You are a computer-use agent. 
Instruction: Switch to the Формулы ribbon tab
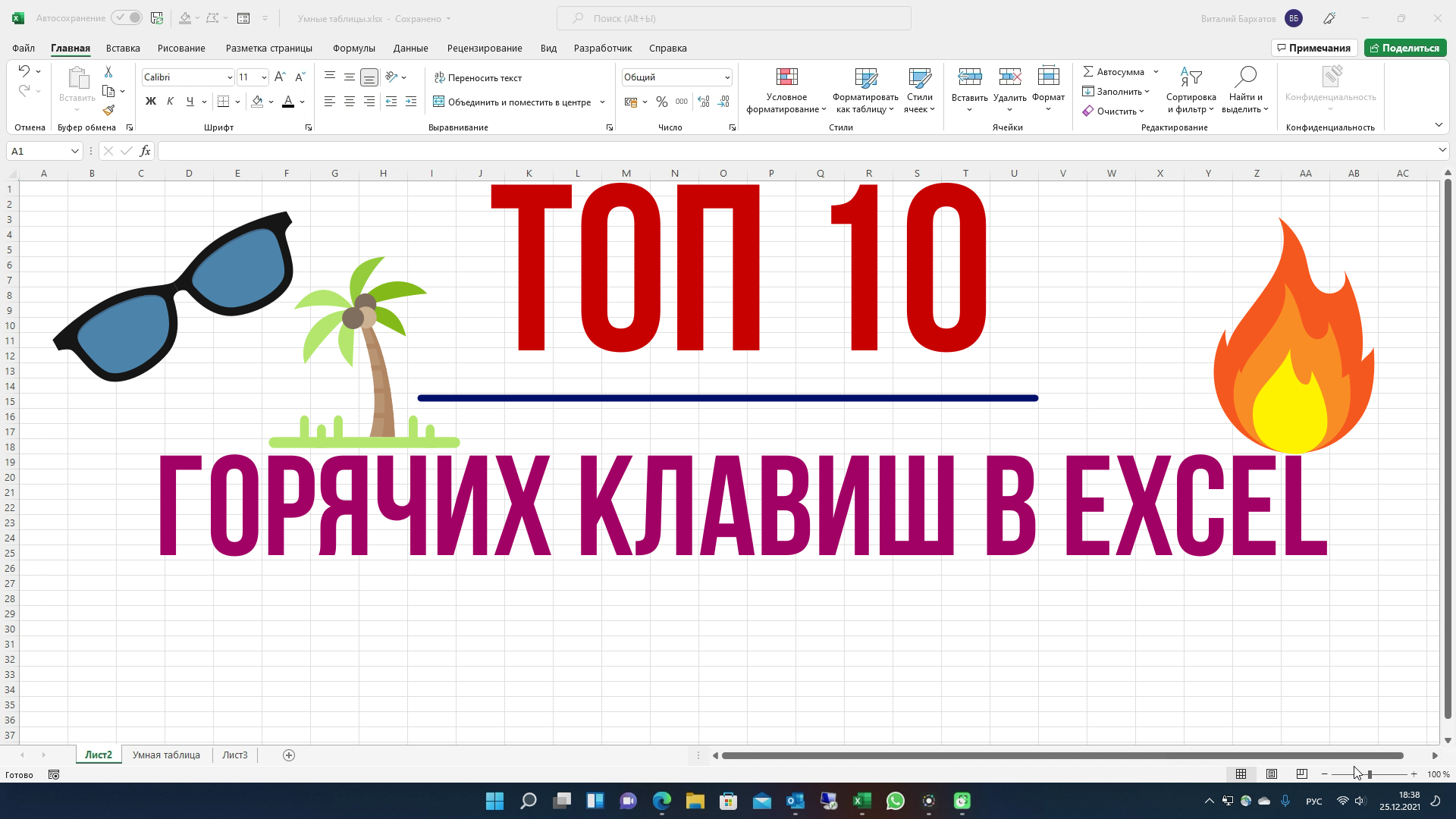(x=354, y=48)
